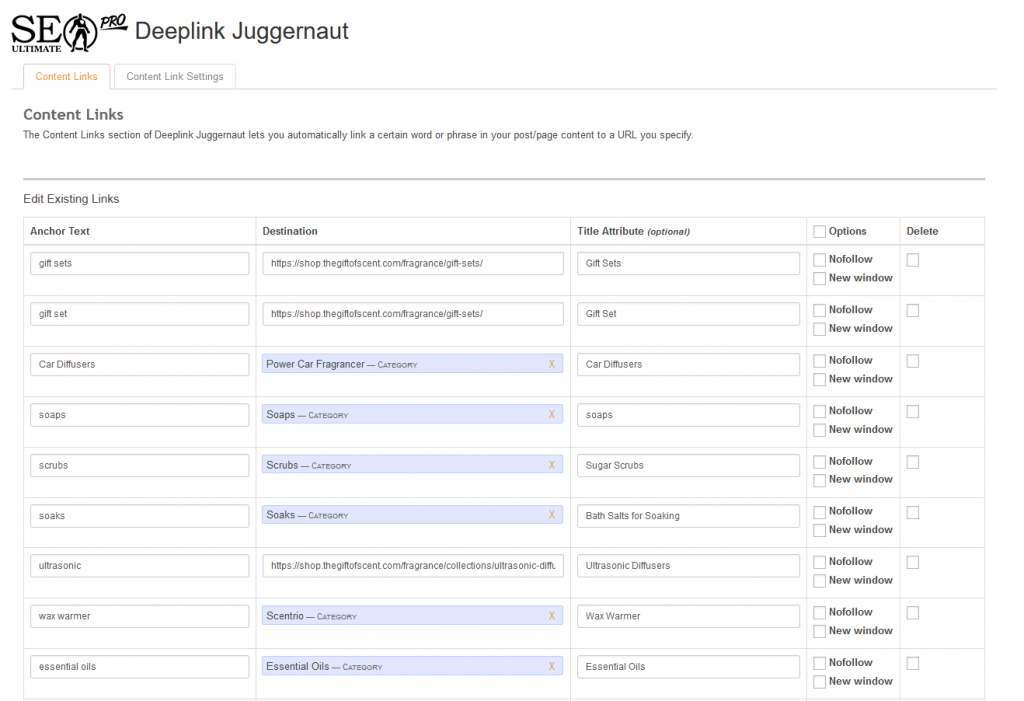Viewport: 1024px width, 701px height.
Task: Toggle the Options header checkbox
Action: tap(820, 231)
